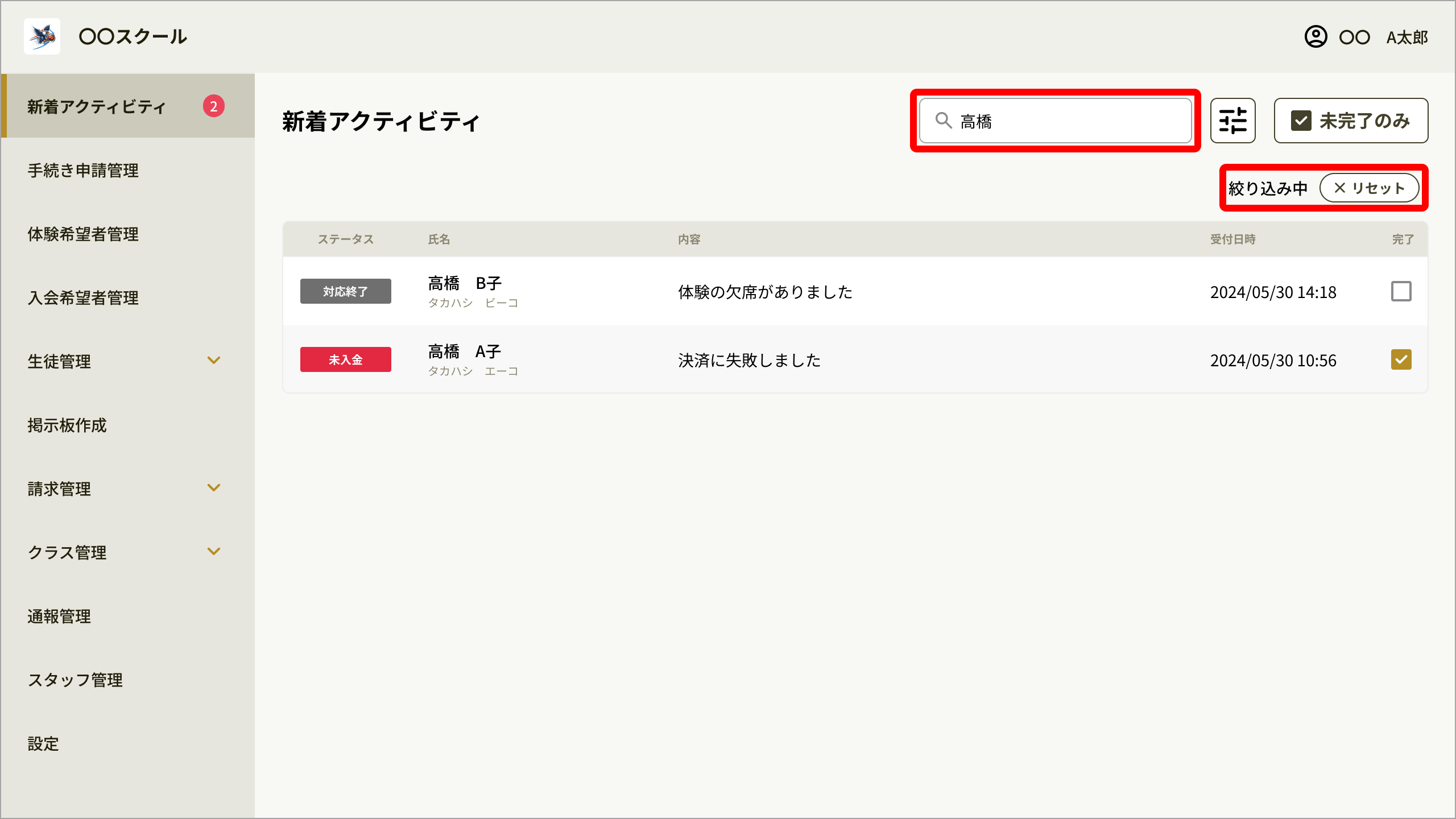Uncheck the 完了 box for 高橋 A子
1456x819 pixels.
pos(1401,359)
